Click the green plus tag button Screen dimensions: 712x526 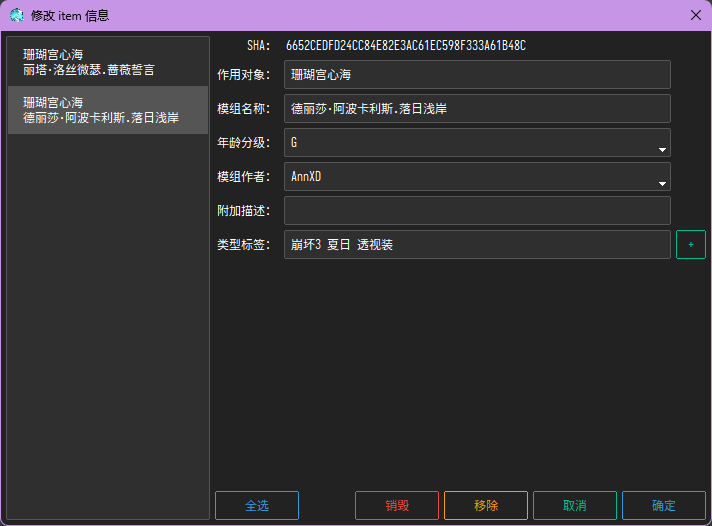(x=691, y=244)
